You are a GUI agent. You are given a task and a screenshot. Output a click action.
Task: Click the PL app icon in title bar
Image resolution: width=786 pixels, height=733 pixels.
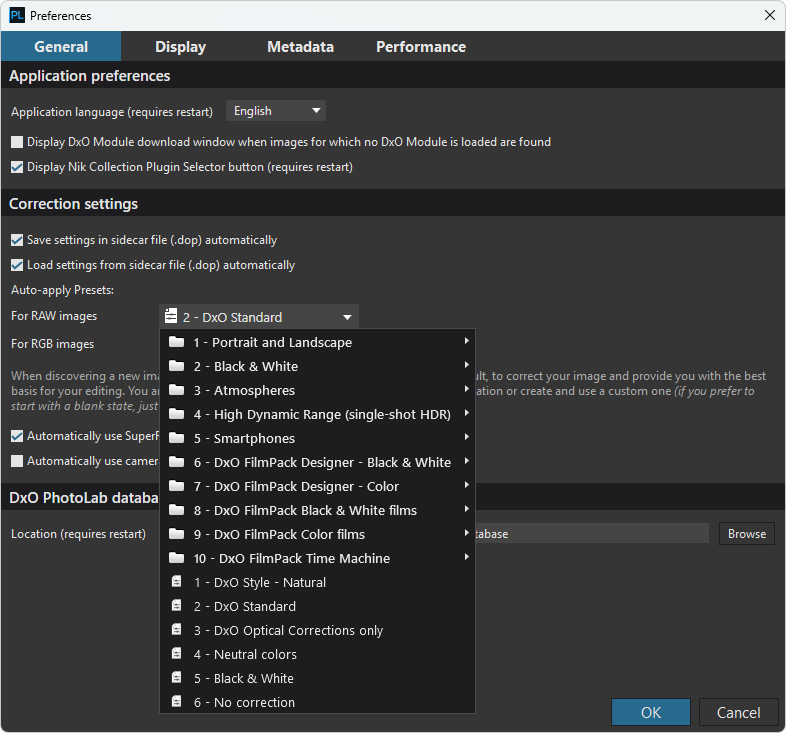[17, 16]
